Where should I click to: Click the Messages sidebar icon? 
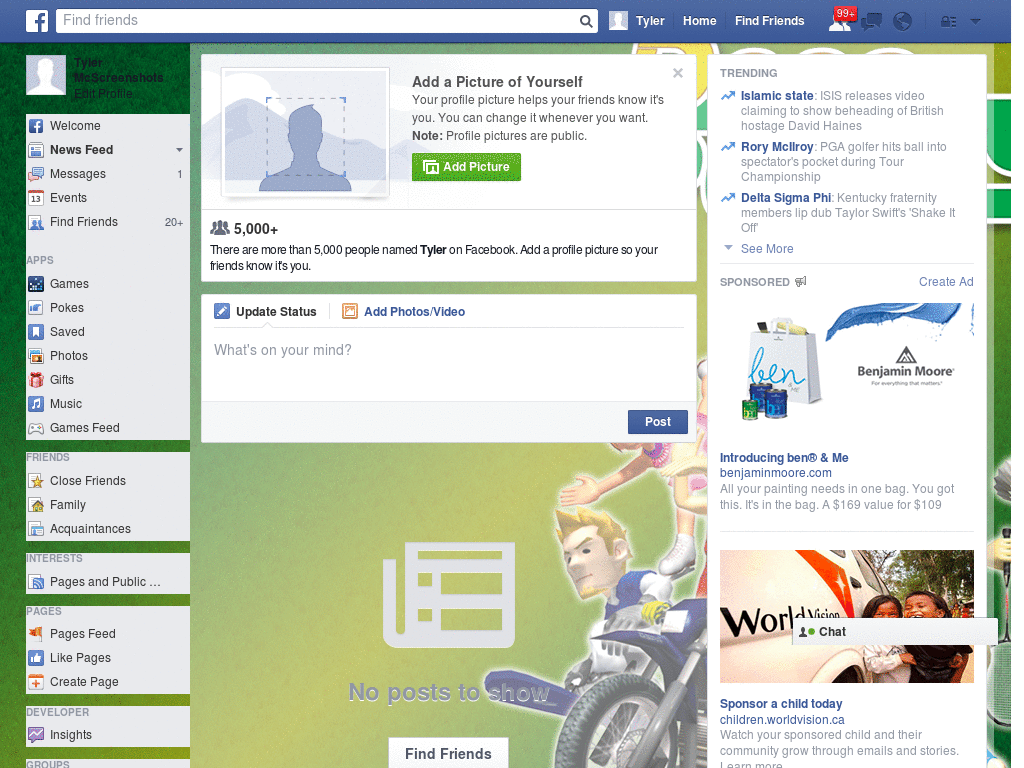tap(36, 174)
